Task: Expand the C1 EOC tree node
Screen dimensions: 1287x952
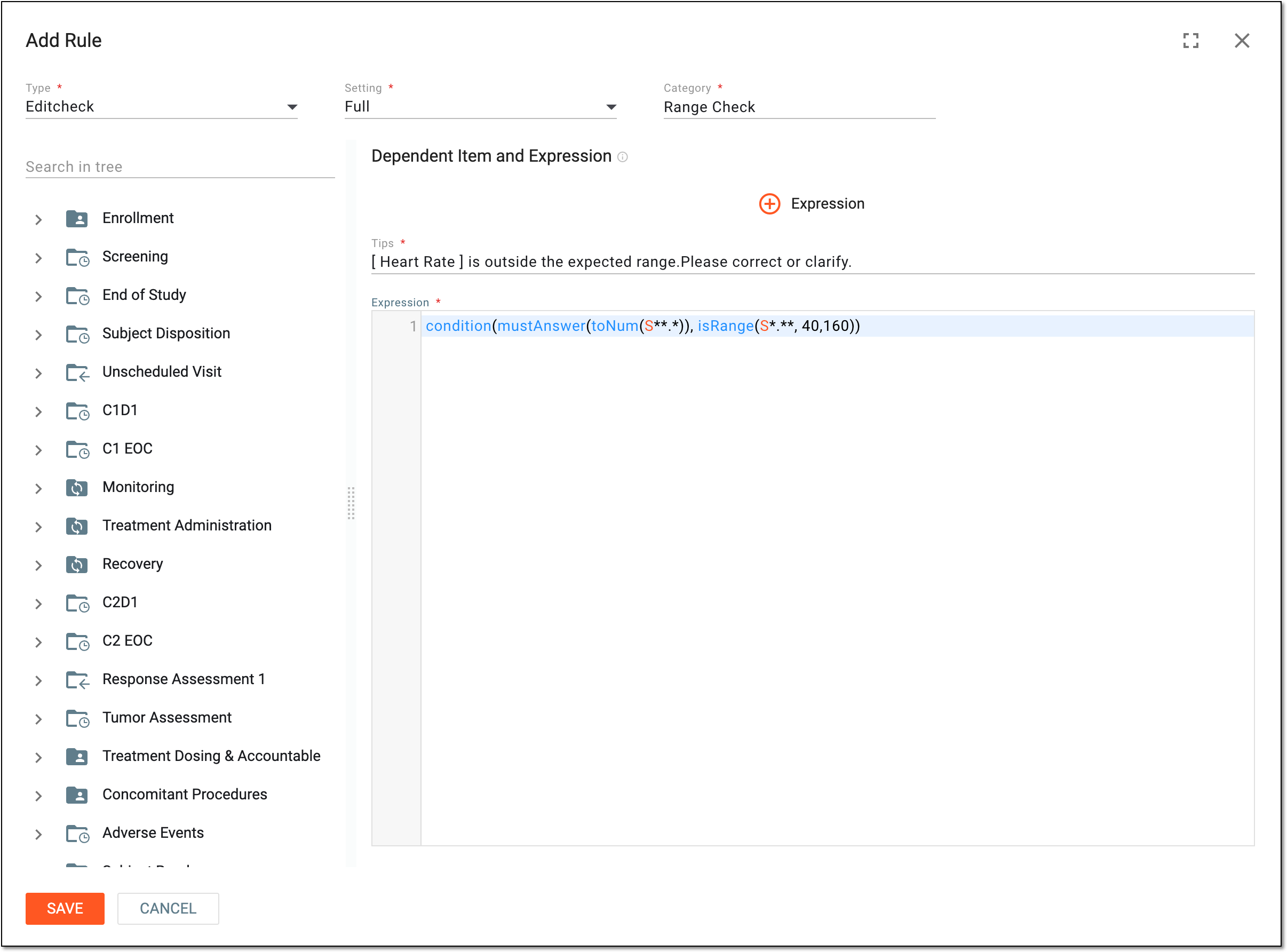Action: (38, 450)
